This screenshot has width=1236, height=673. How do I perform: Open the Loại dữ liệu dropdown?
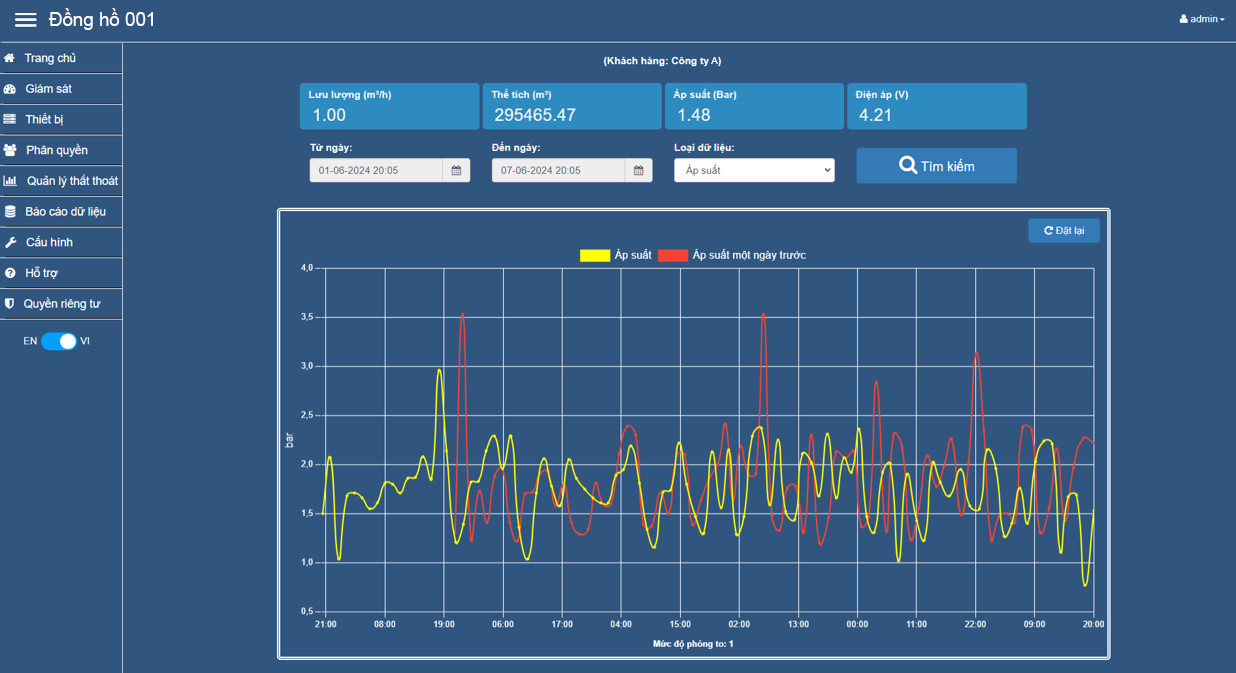[754, 171]
